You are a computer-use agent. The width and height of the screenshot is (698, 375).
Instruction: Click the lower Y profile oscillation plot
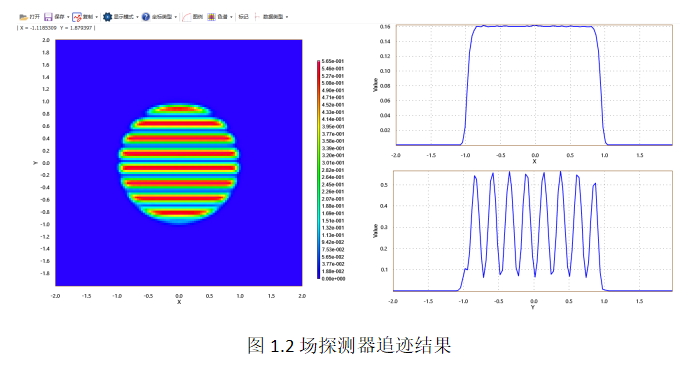click(x=533, y=231)
